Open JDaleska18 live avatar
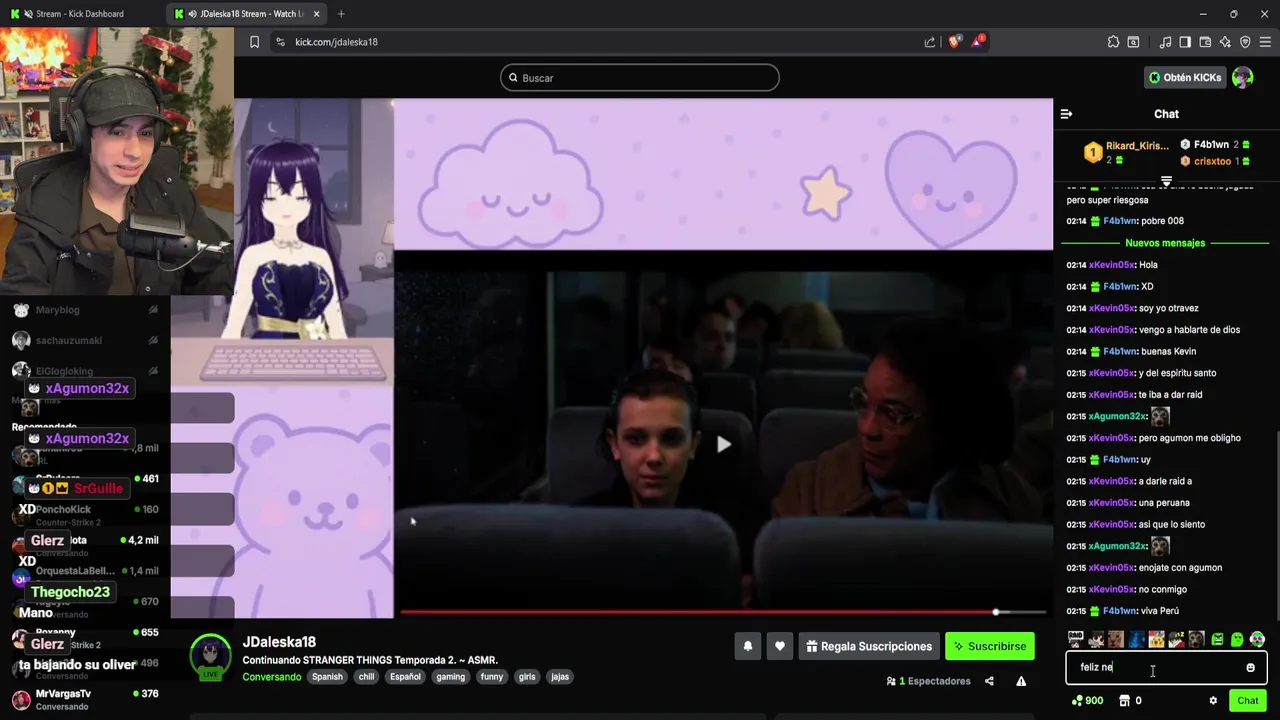1280x720 pixels. click(x=211, y=656)
